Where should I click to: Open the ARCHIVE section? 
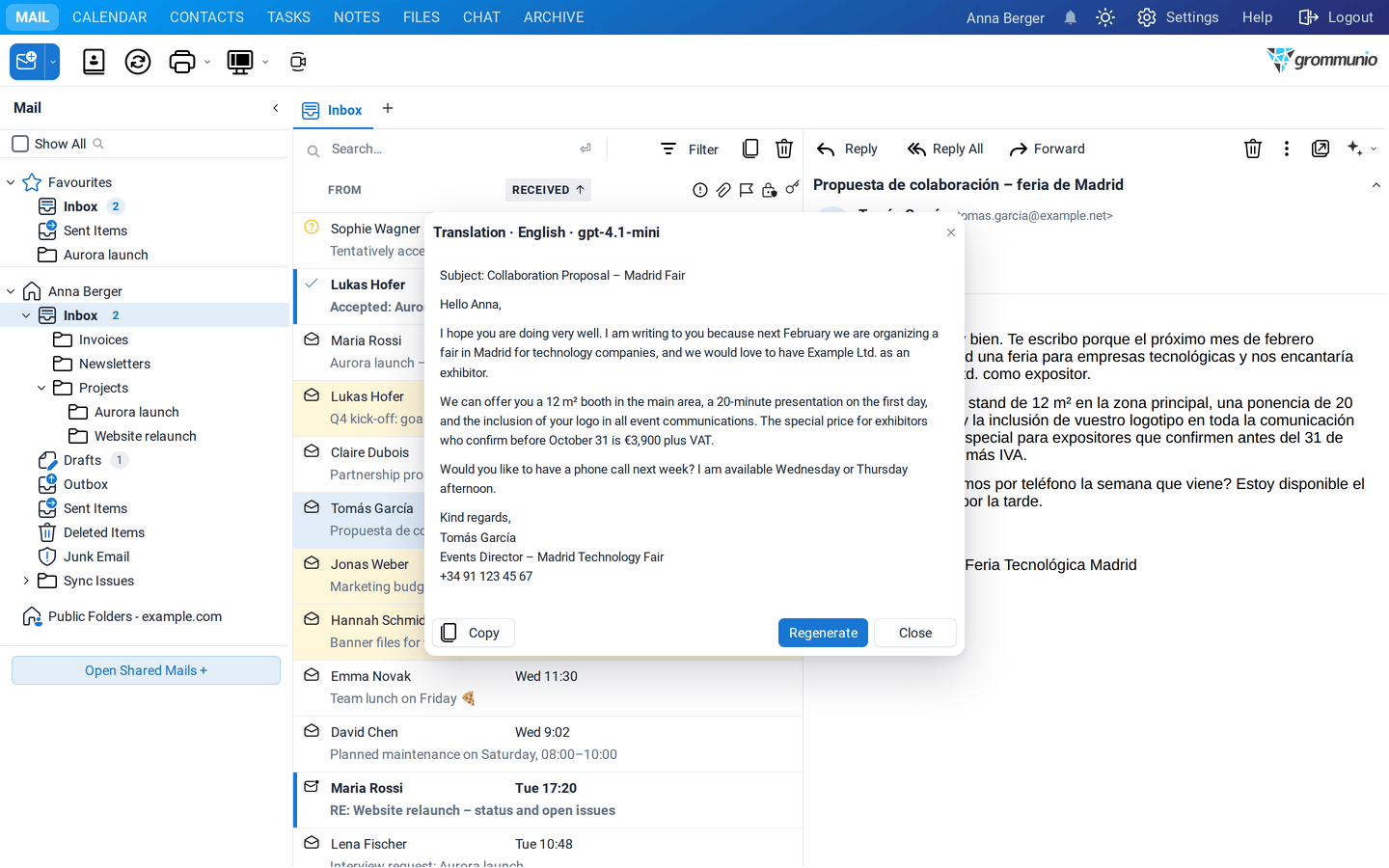pos(554,17)
